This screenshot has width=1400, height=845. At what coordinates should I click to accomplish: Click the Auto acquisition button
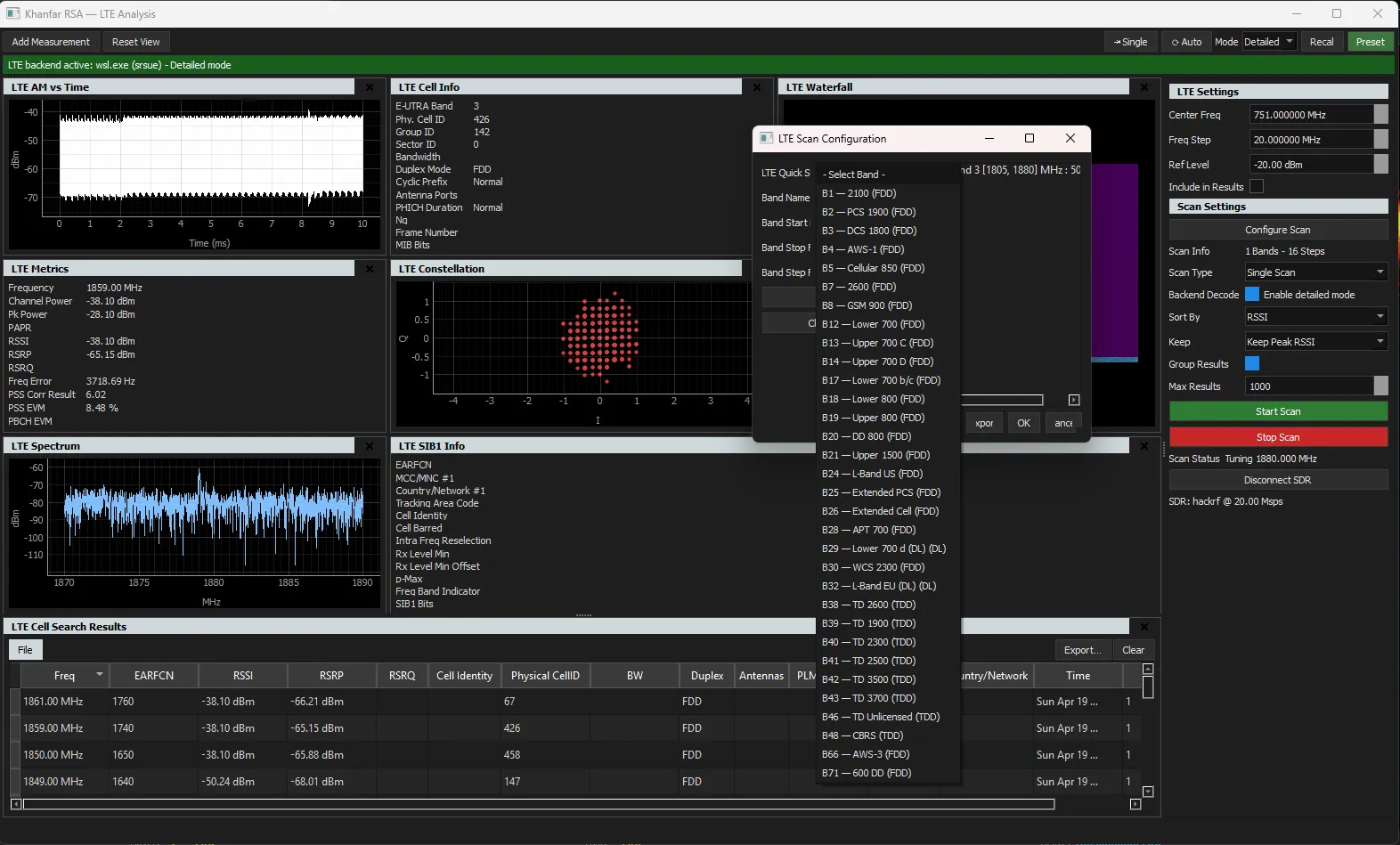coord(1186,42)
